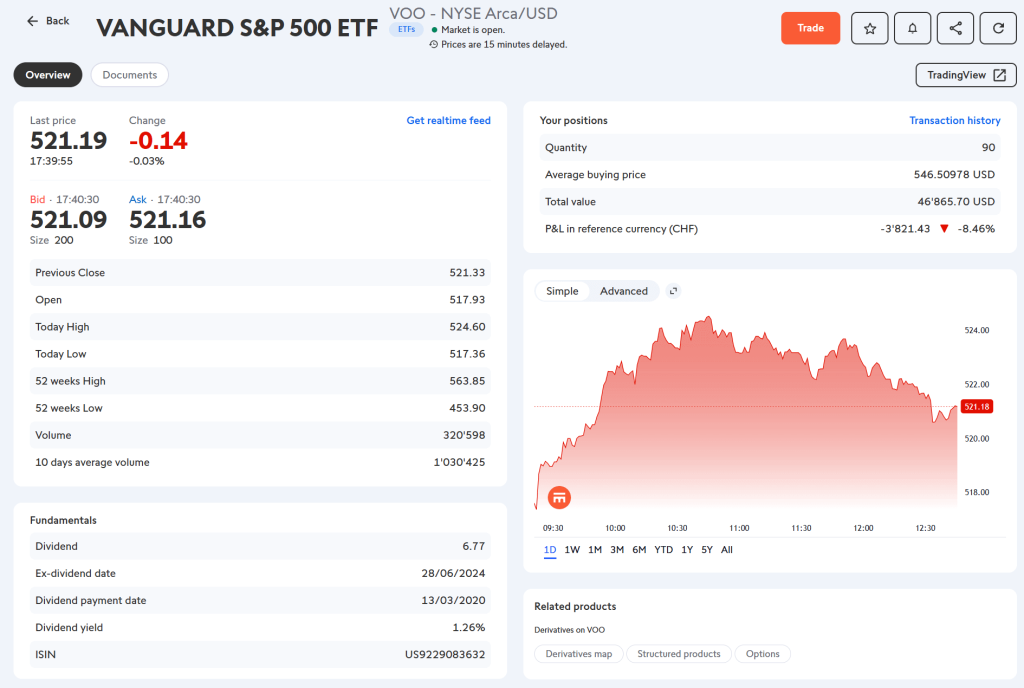Image resolution: width=1024 pixels, height=688 pixels.
Task: Select the 1Y chart range
Action: pos(687,550)
